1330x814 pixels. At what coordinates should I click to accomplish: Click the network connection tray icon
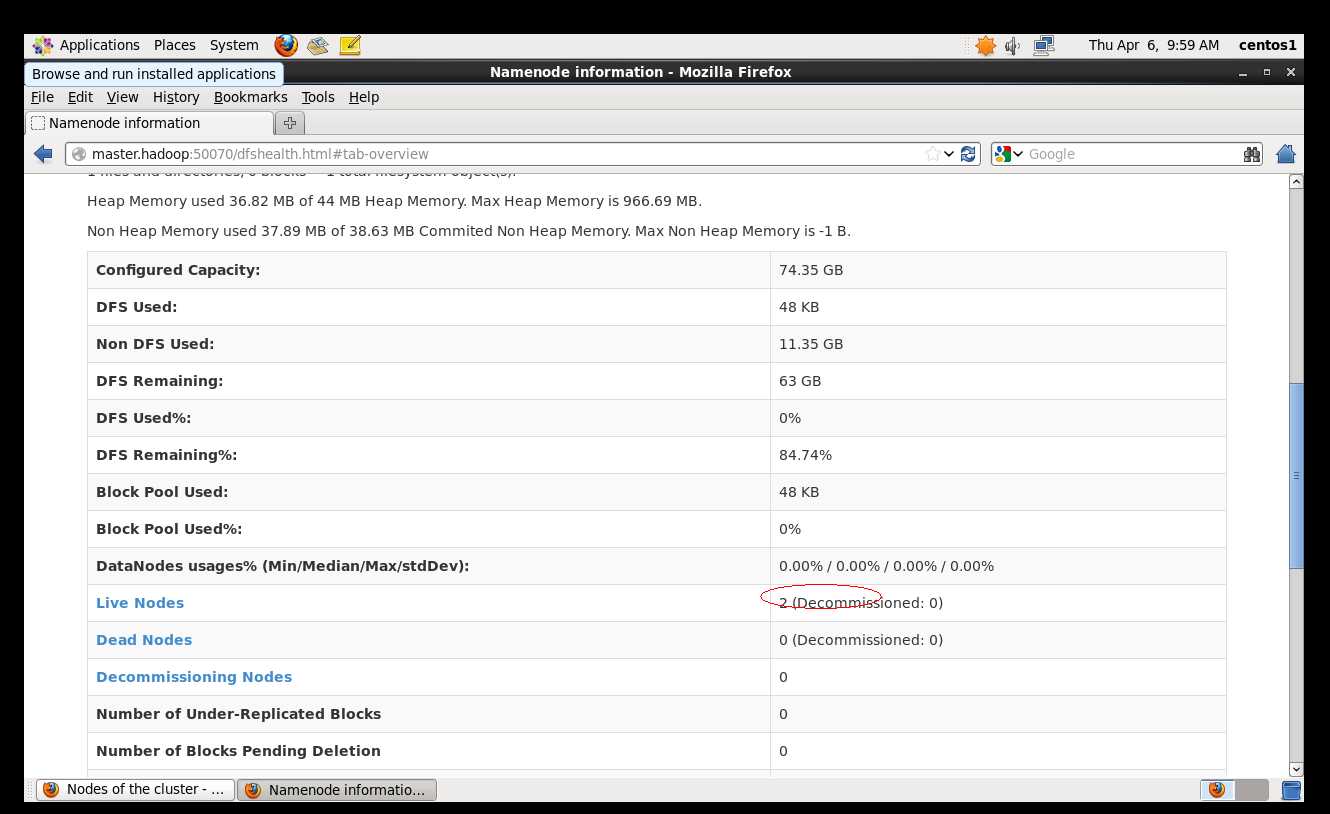(1044, 45)
